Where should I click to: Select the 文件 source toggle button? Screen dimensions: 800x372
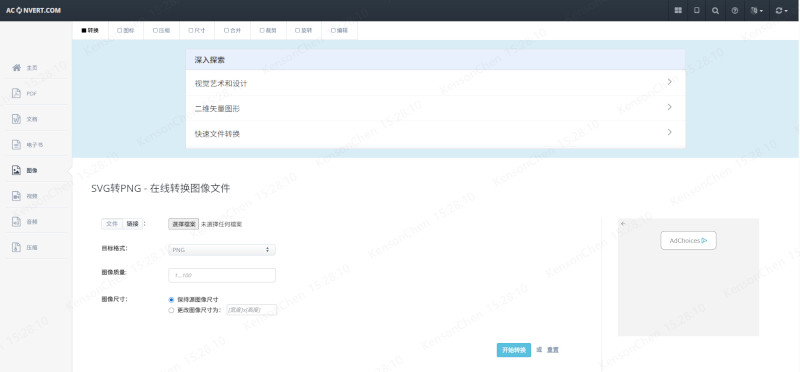[x=112, y=224]
